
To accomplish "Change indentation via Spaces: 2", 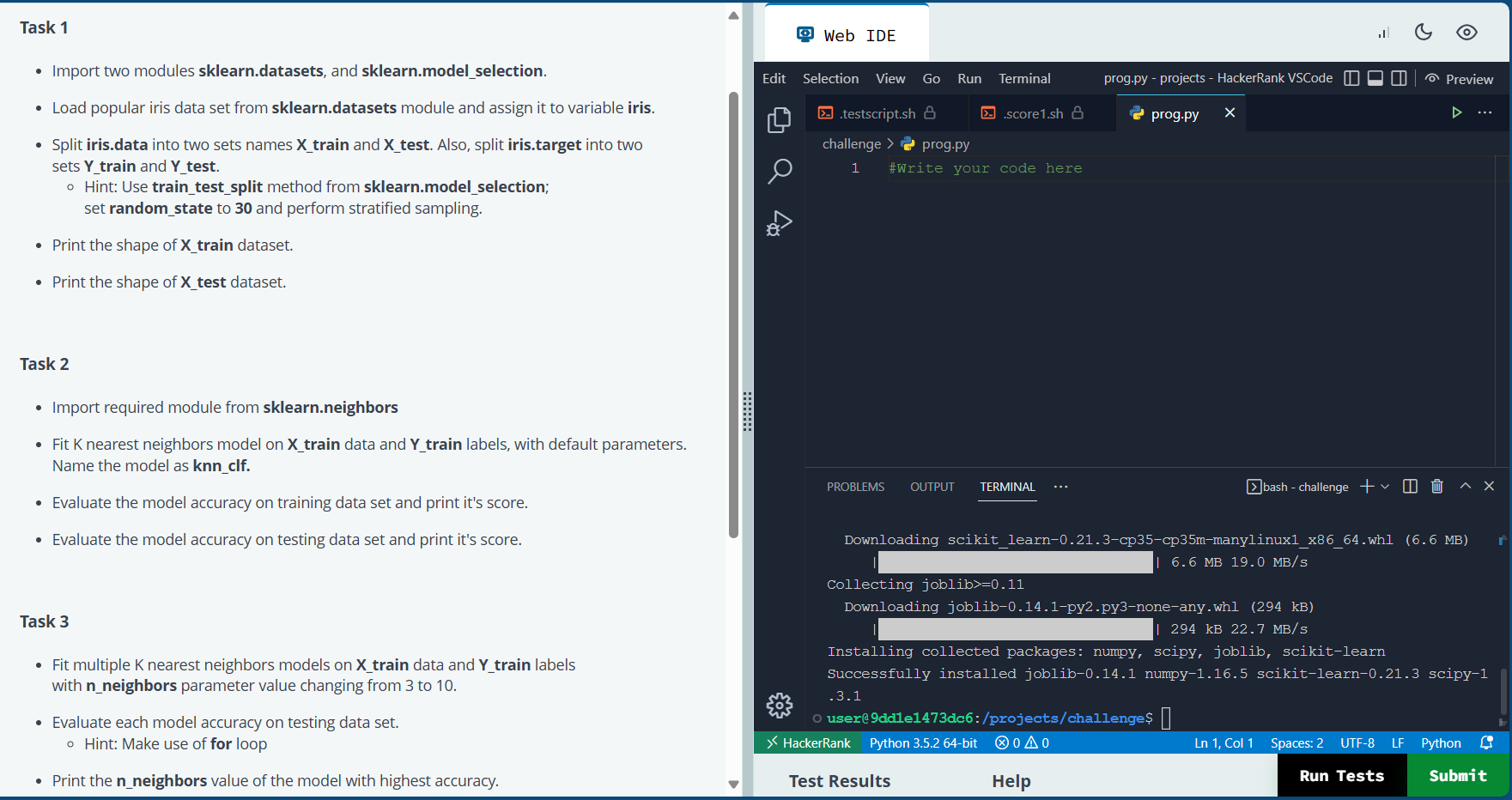I will [x=1296, y=742].
